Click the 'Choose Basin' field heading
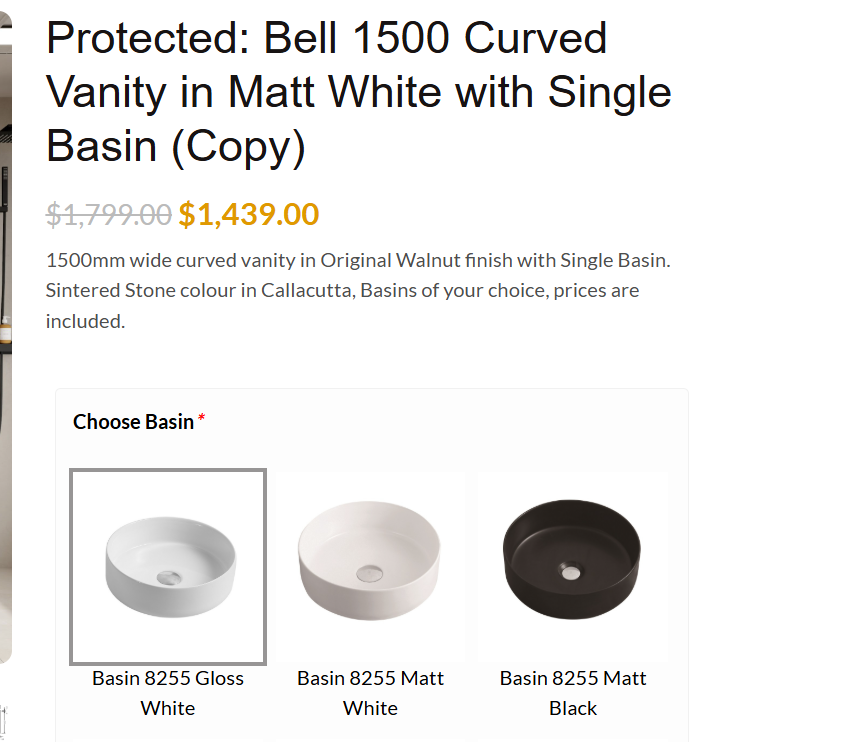 134,422
